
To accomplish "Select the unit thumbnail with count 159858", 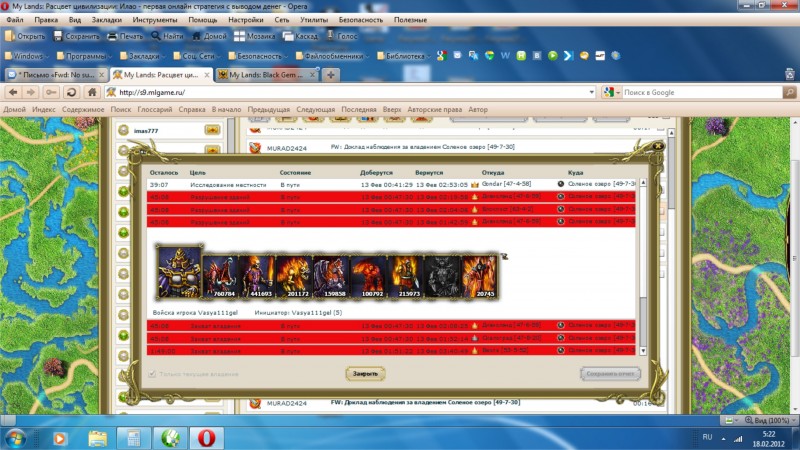I will 331,277.
